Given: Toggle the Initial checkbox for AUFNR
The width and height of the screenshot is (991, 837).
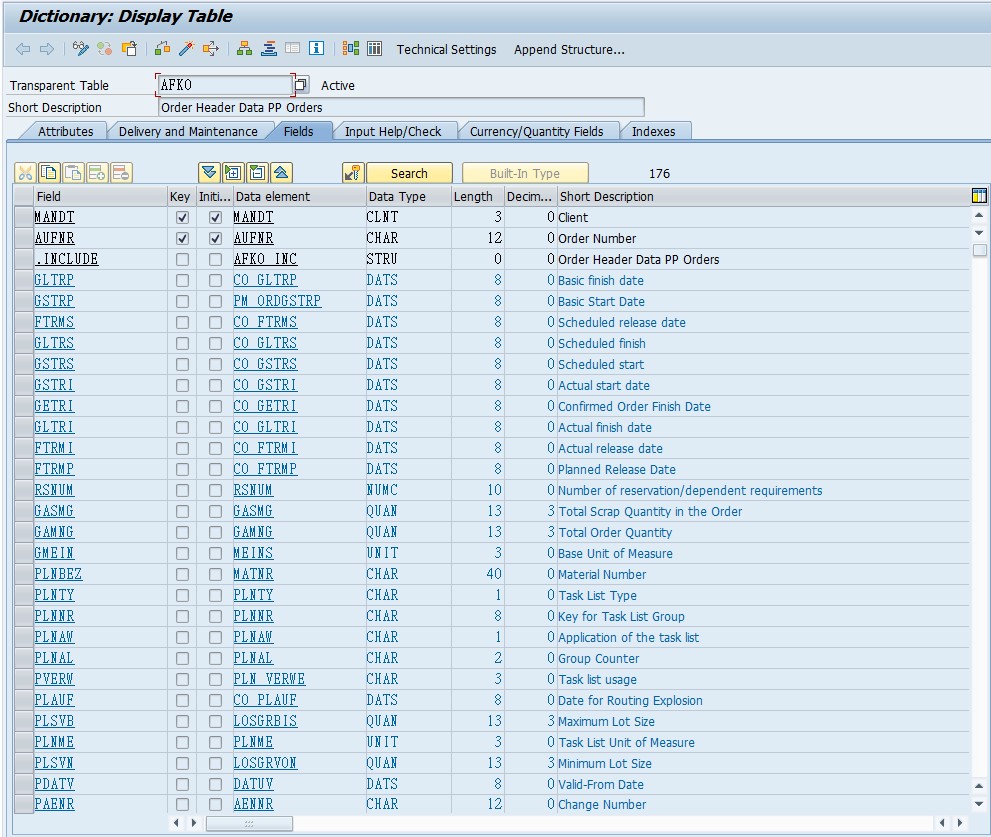Looking at the screenshot, I should (216, 238).
